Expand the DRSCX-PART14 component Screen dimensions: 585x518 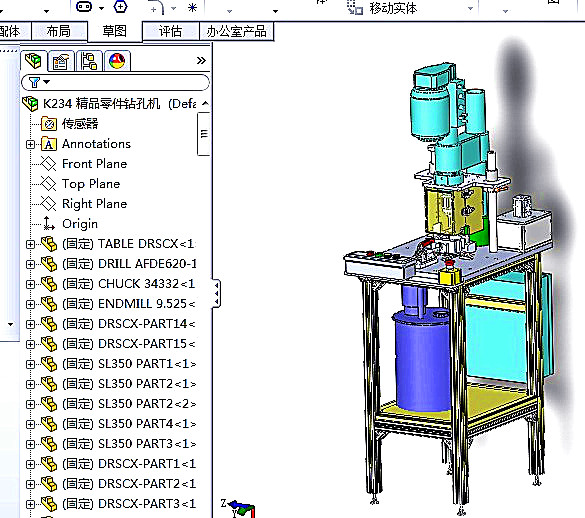pos(31,324)
